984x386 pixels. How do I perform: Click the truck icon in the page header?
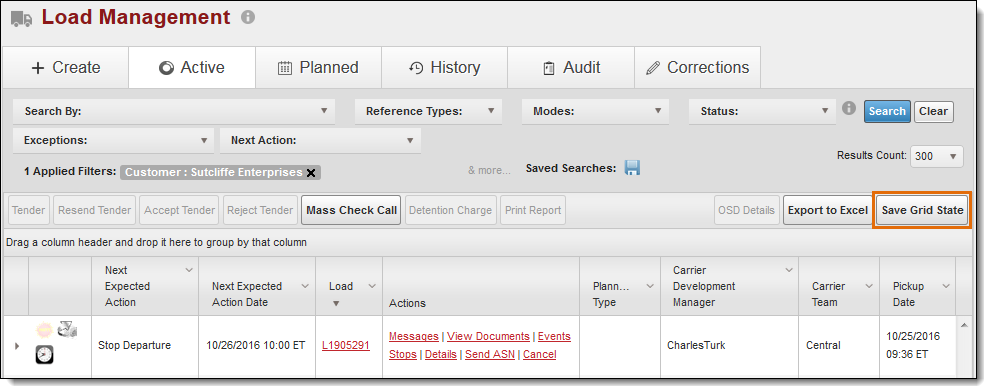(22, 19)
